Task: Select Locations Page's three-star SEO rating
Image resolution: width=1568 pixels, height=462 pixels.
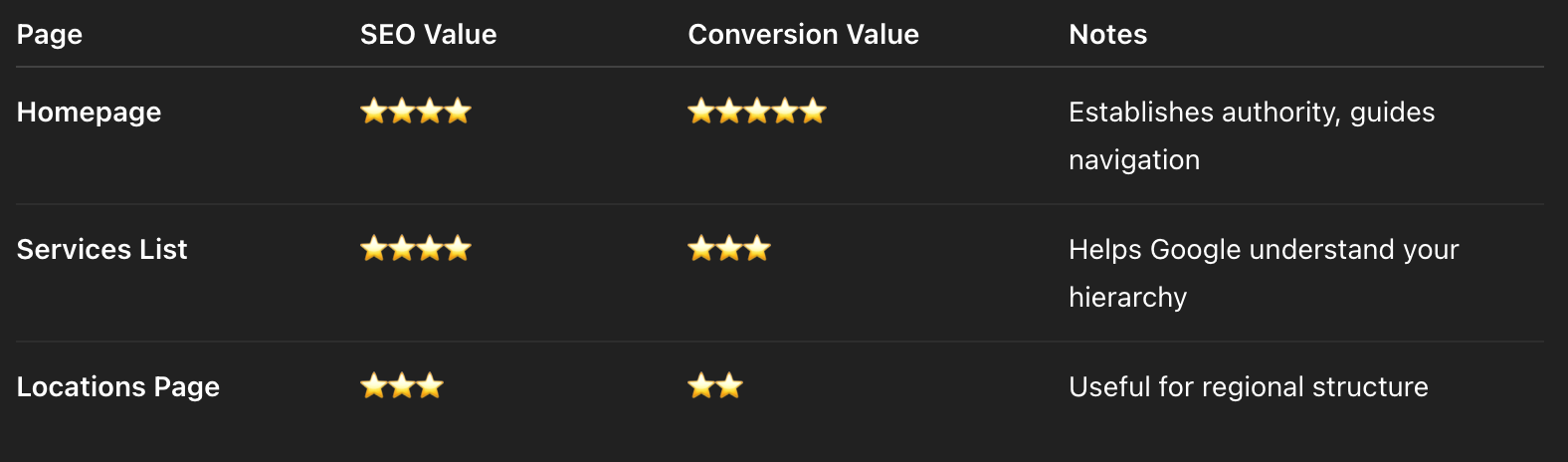Action: 402,386
